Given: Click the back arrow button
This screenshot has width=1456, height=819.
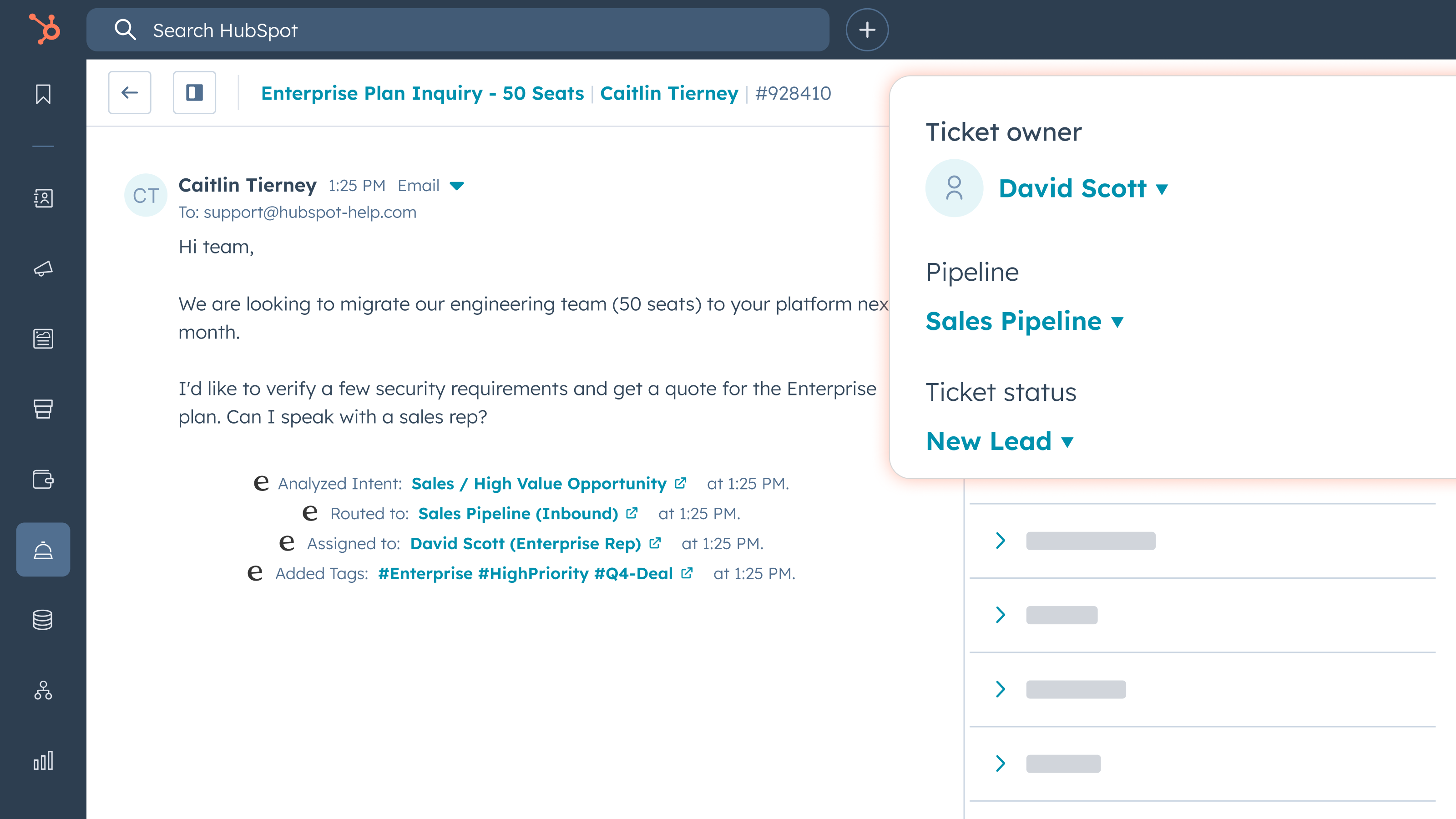Looking at the screenshot, I should (129, 93).
